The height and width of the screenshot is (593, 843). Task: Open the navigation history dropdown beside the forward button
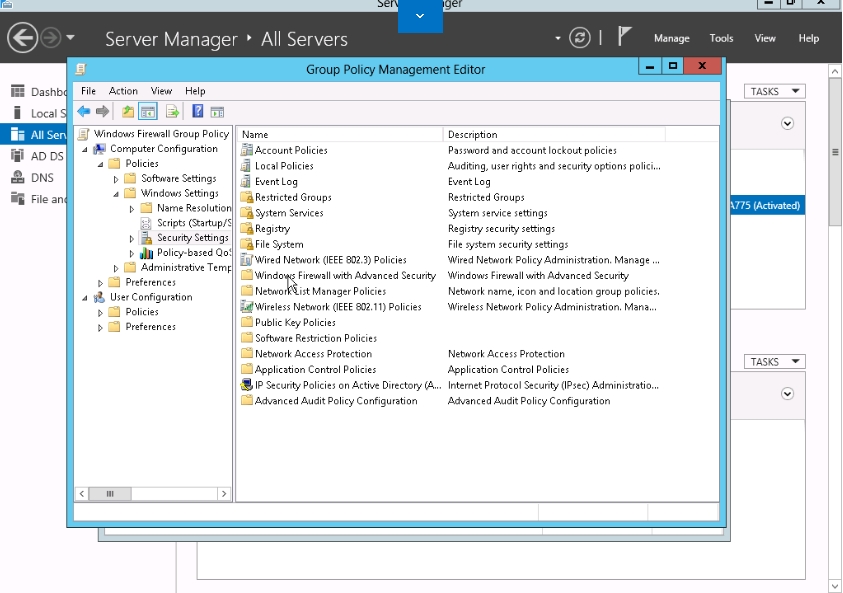70,38
